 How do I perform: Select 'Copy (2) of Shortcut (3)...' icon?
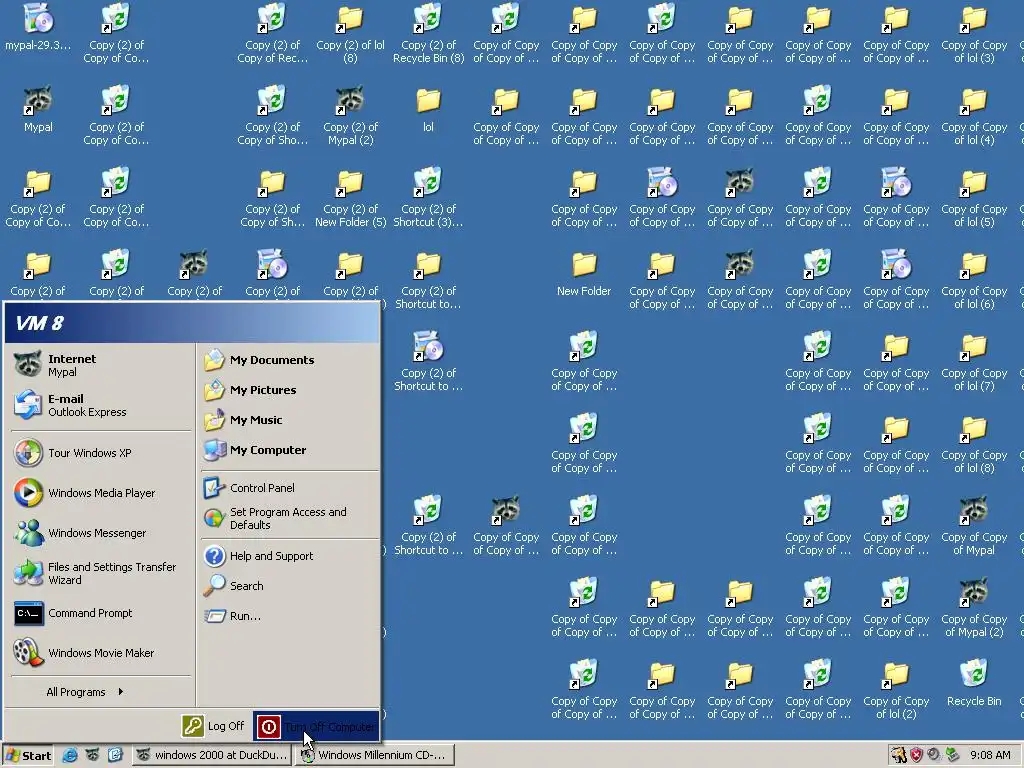(x=428, y=198)
